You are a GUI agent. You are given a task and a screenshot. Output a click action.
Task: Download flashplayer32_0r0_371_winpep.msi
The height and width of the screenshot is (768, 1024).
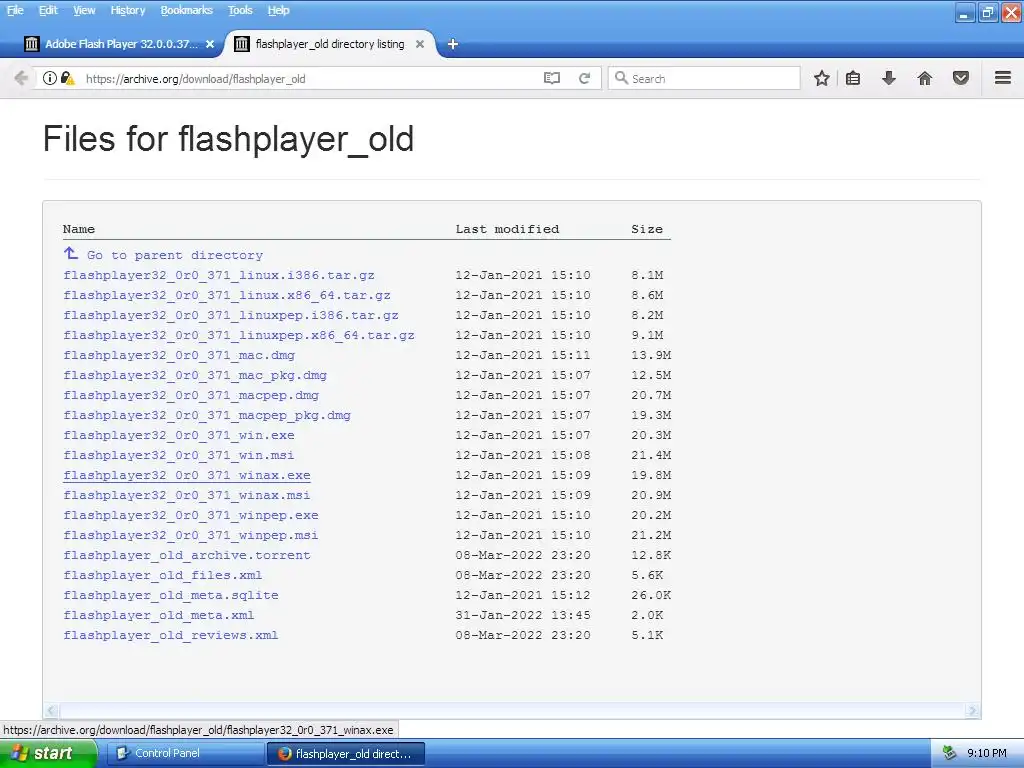tap(191, 535)
